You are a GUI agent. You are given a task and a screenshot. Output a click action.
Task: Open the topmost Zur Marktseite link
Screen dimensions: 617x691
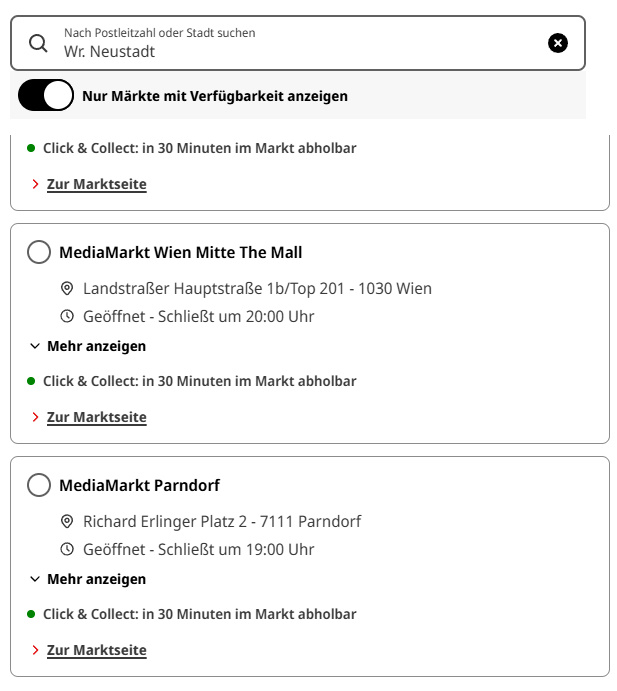[x=97, y=184]
